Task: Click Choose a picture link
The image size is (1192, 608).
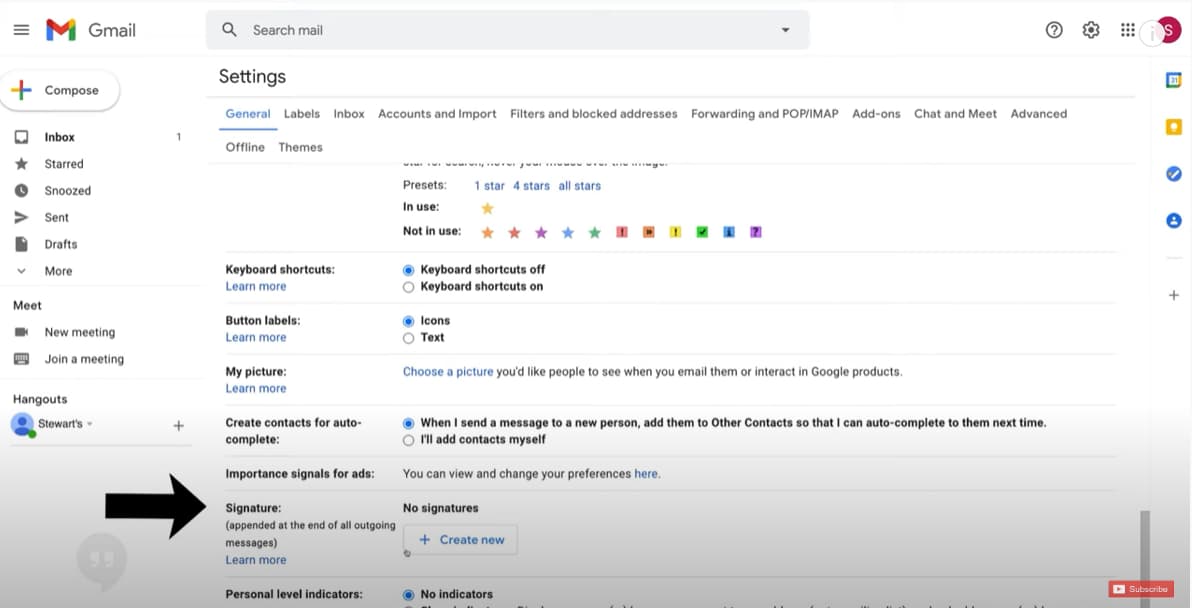Action: 448,372
